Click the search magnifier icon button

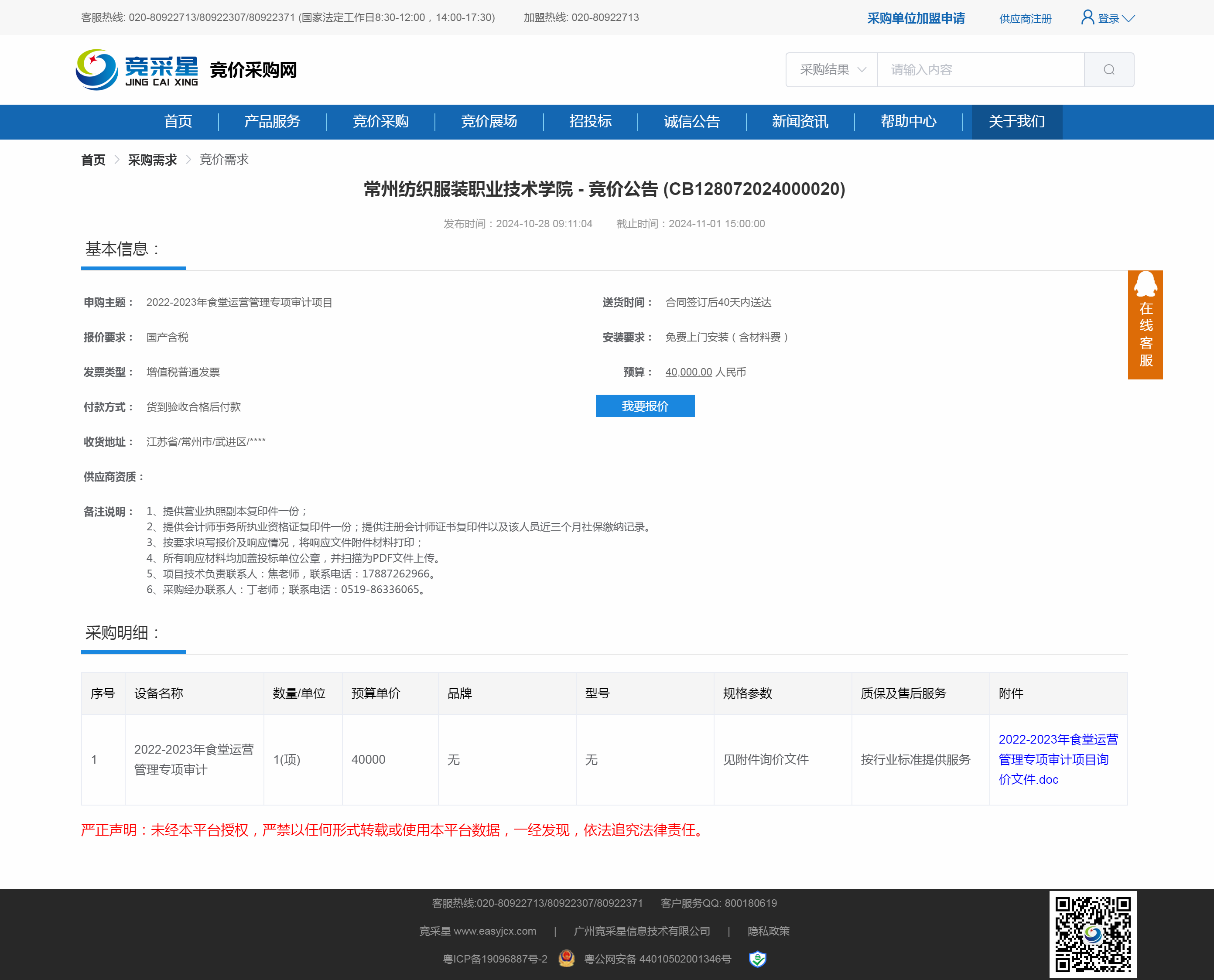pos(1108,69)
